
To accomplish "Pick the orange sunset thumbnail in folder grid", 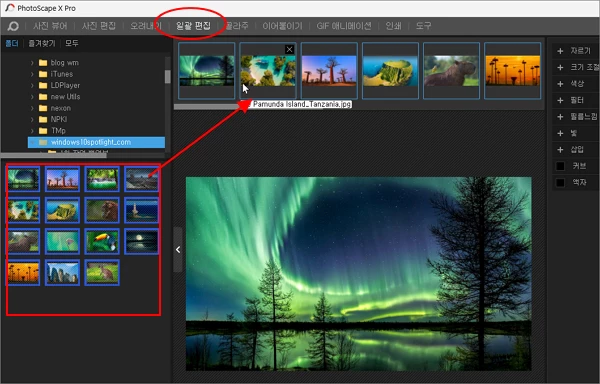I will (x=23, y=273).
